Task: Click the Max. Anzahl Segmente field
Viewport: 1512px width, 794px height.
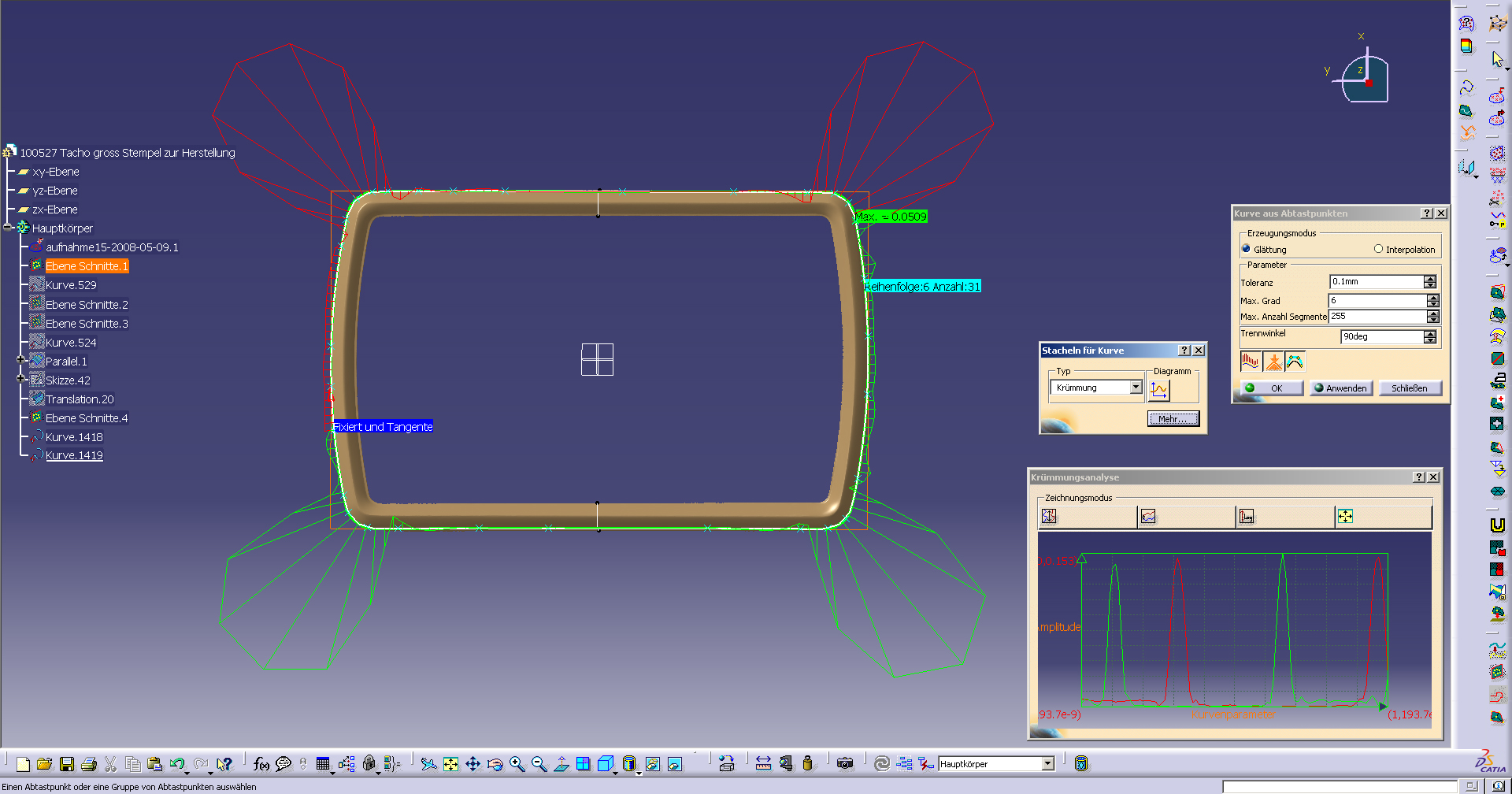Action: pyautogui.click(x=1377, y=317)
